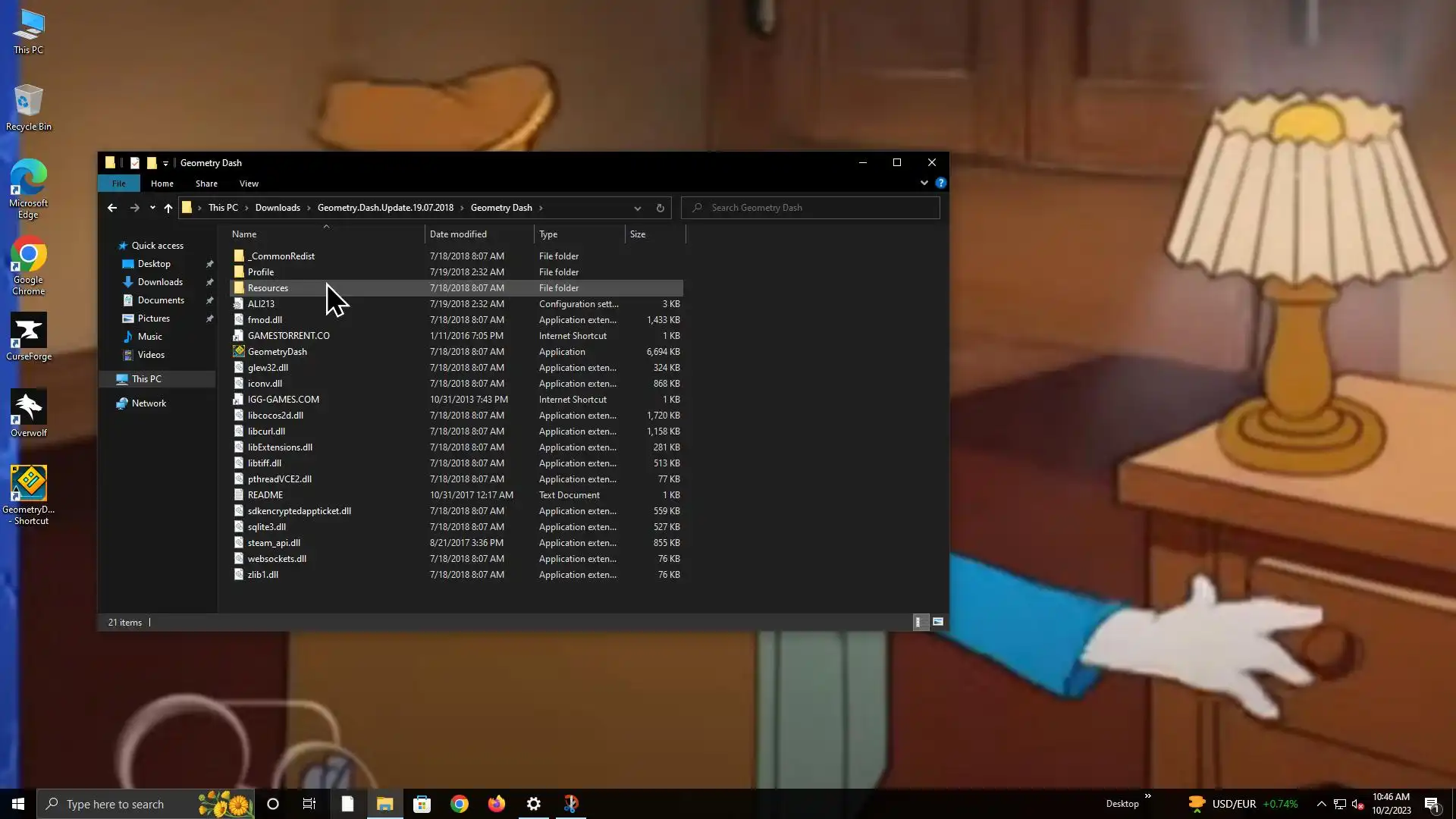
Task: Click the Downloads breadcrumb in the address bar
Action: [278, 208]
